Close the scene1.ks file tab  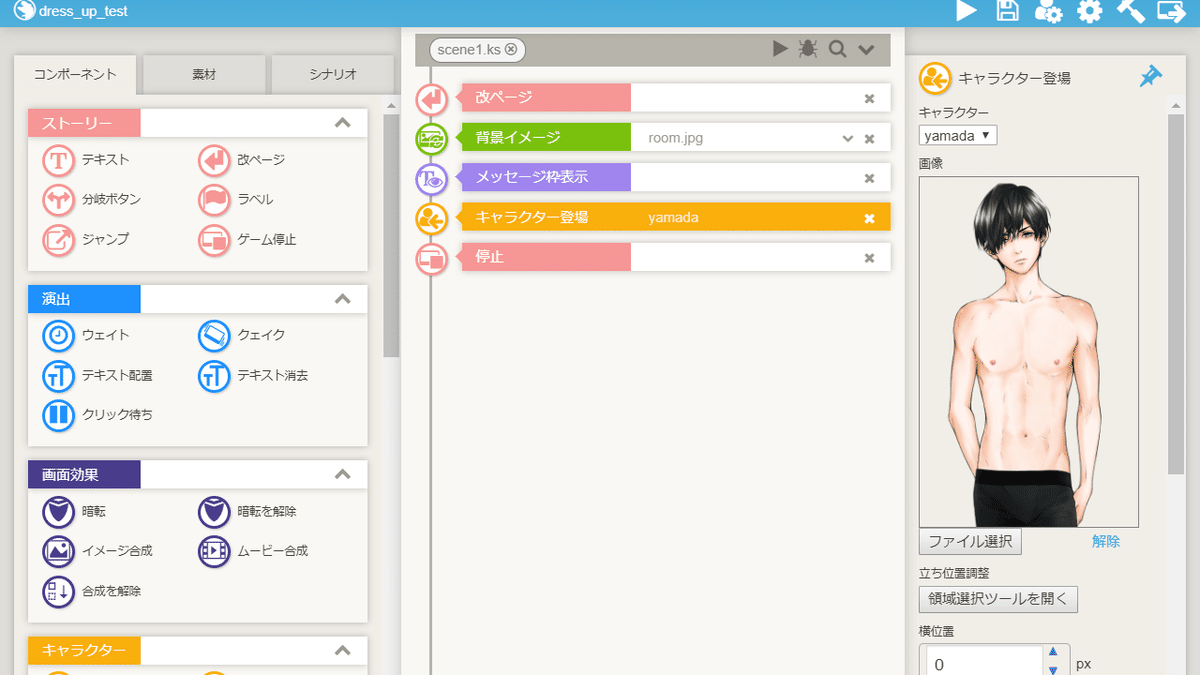pos(511,49)
